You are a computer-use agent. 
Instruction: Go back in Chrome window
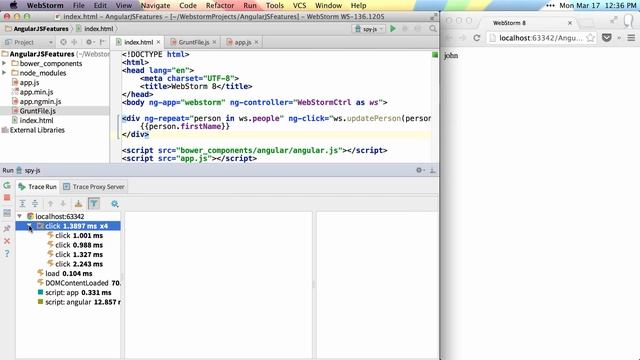[x=449, y=38]
